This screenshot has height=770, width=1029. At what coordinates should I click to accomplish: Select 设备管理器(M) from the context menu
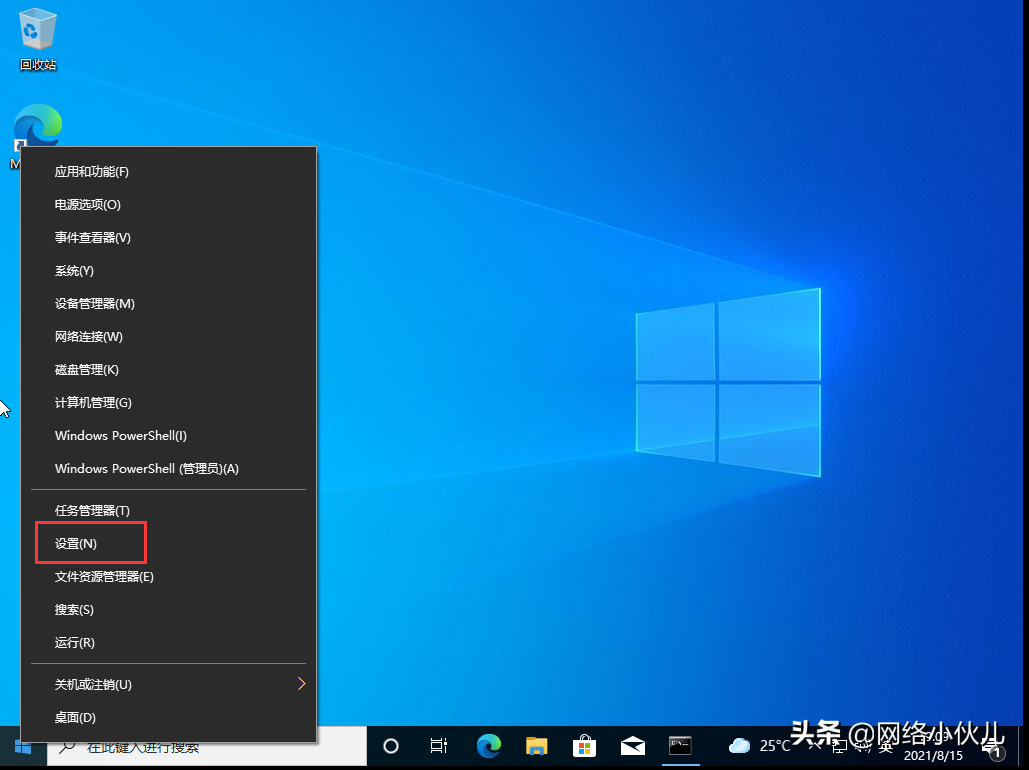[x=92, y=303]
